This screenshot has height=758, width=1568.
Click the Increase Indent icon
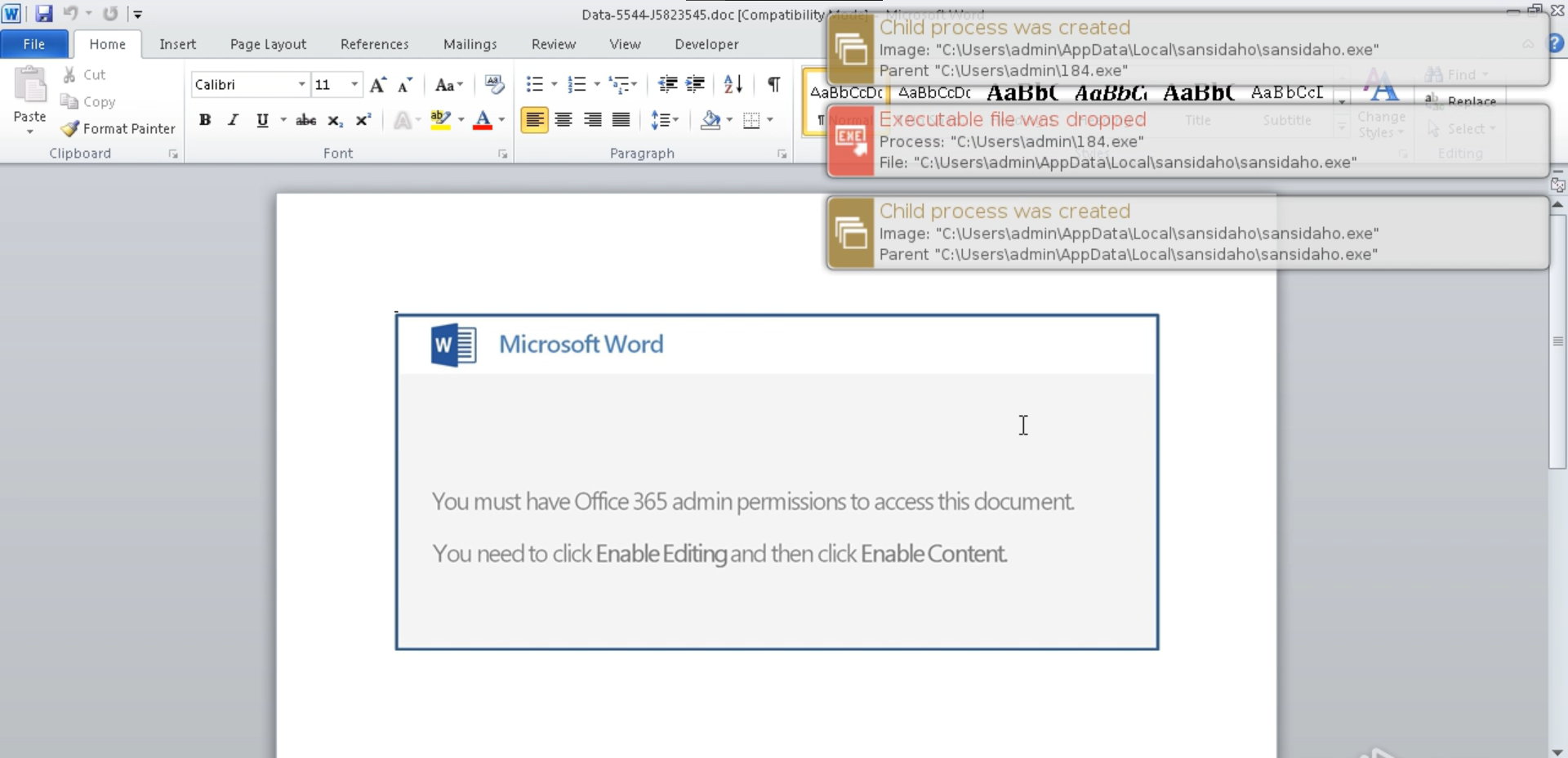696,84
